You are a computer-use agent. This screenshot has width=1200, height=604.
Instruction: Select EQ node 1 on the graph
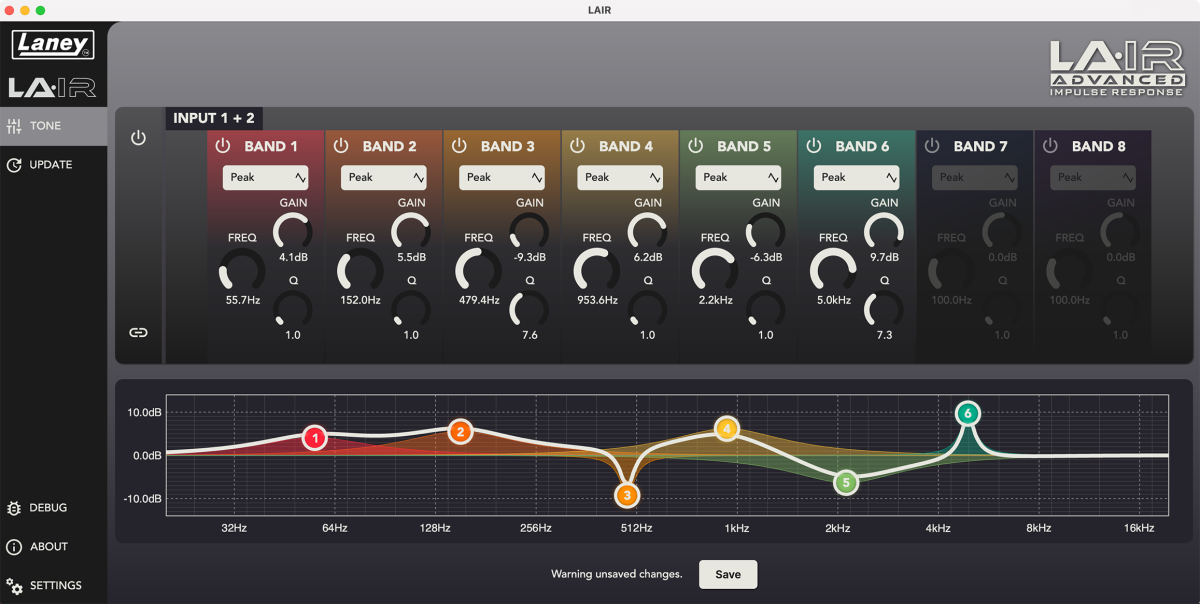315,438
